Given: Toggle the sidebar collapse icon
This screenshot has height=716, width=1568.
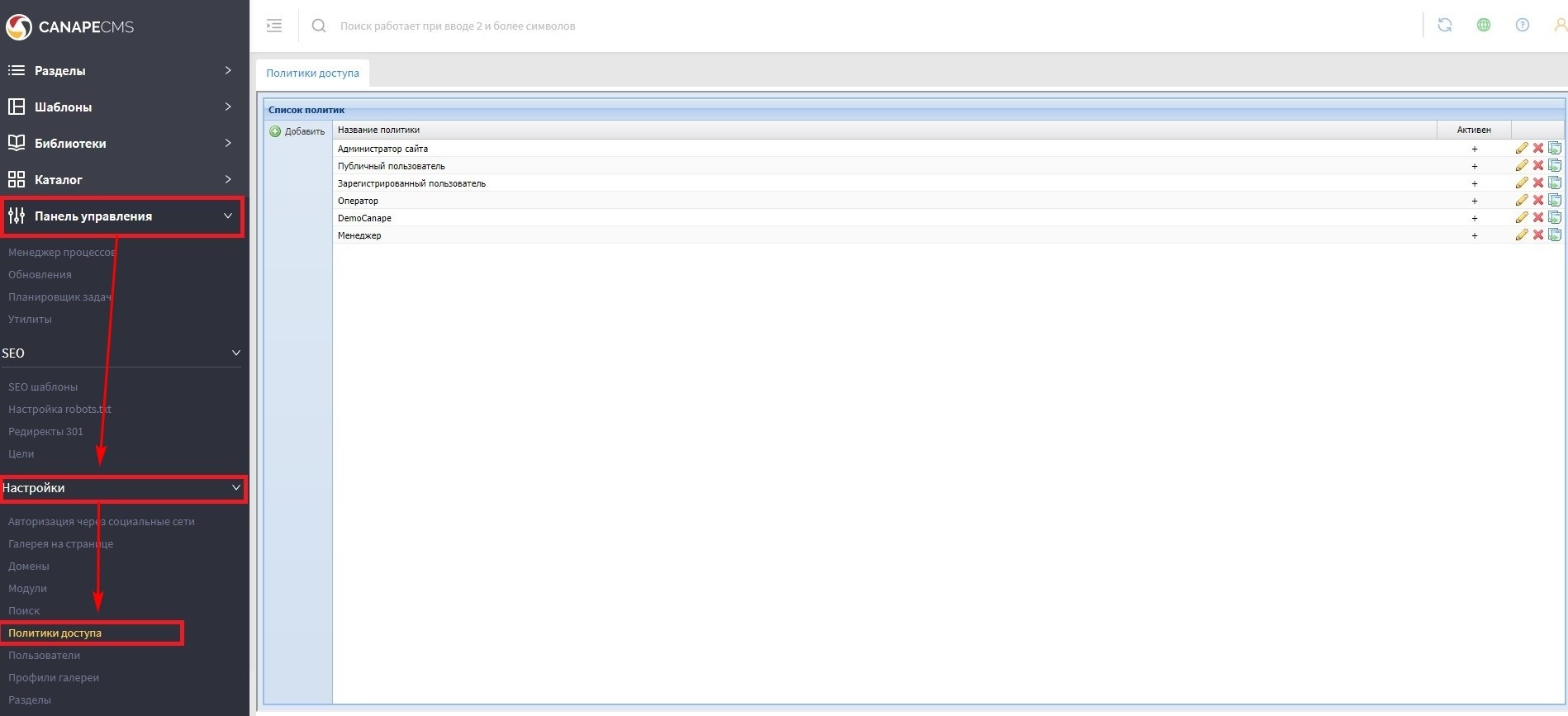Looking at the screenshot, I should click(274, 26).
